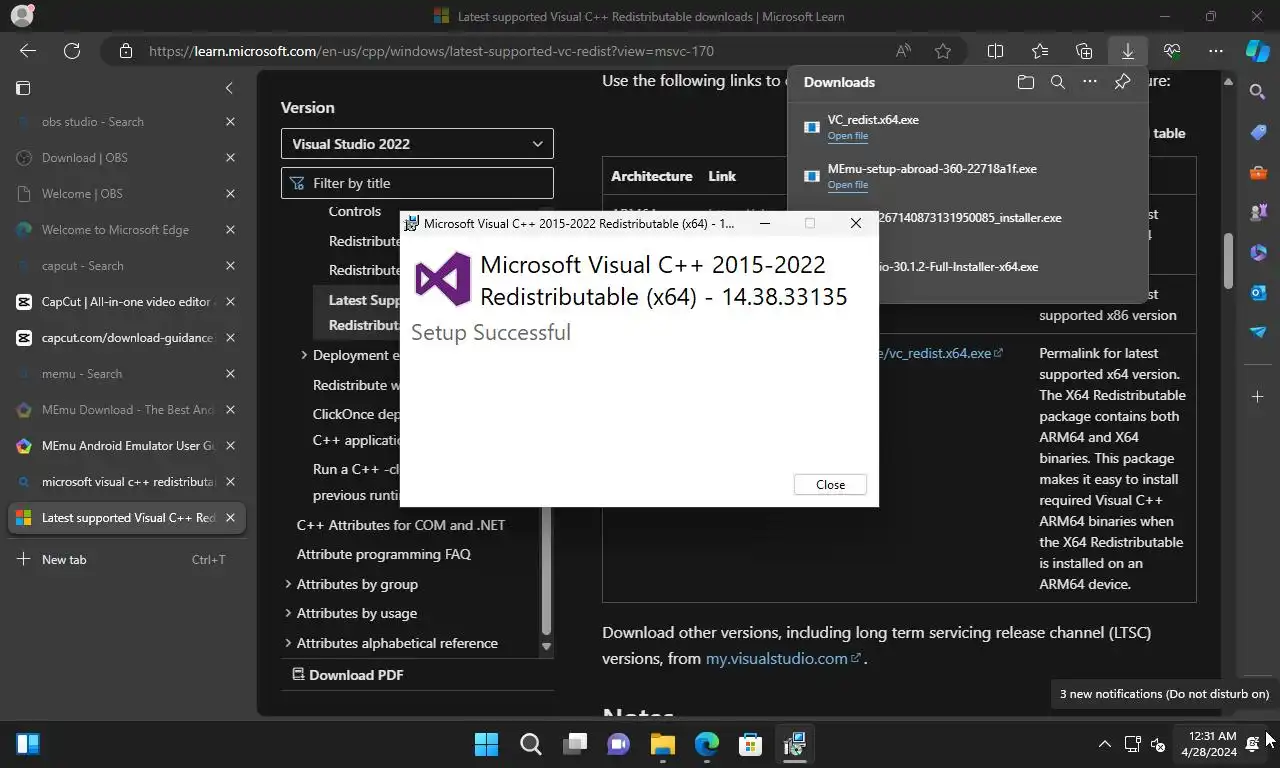Close the capcut - Search tab
The height and width of the screenshot is (768, 1280).
point(230,266)
